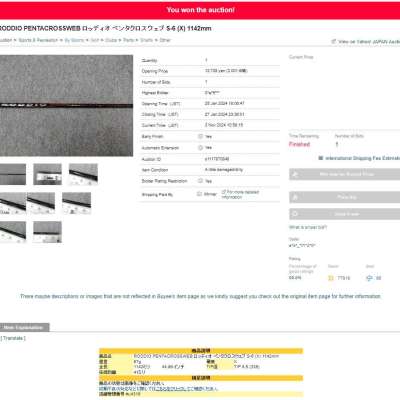Image resolution: width=400 pixels, height=400 pixels.
Task: Select the third thumbnail in the middle row
Action: 76,203
